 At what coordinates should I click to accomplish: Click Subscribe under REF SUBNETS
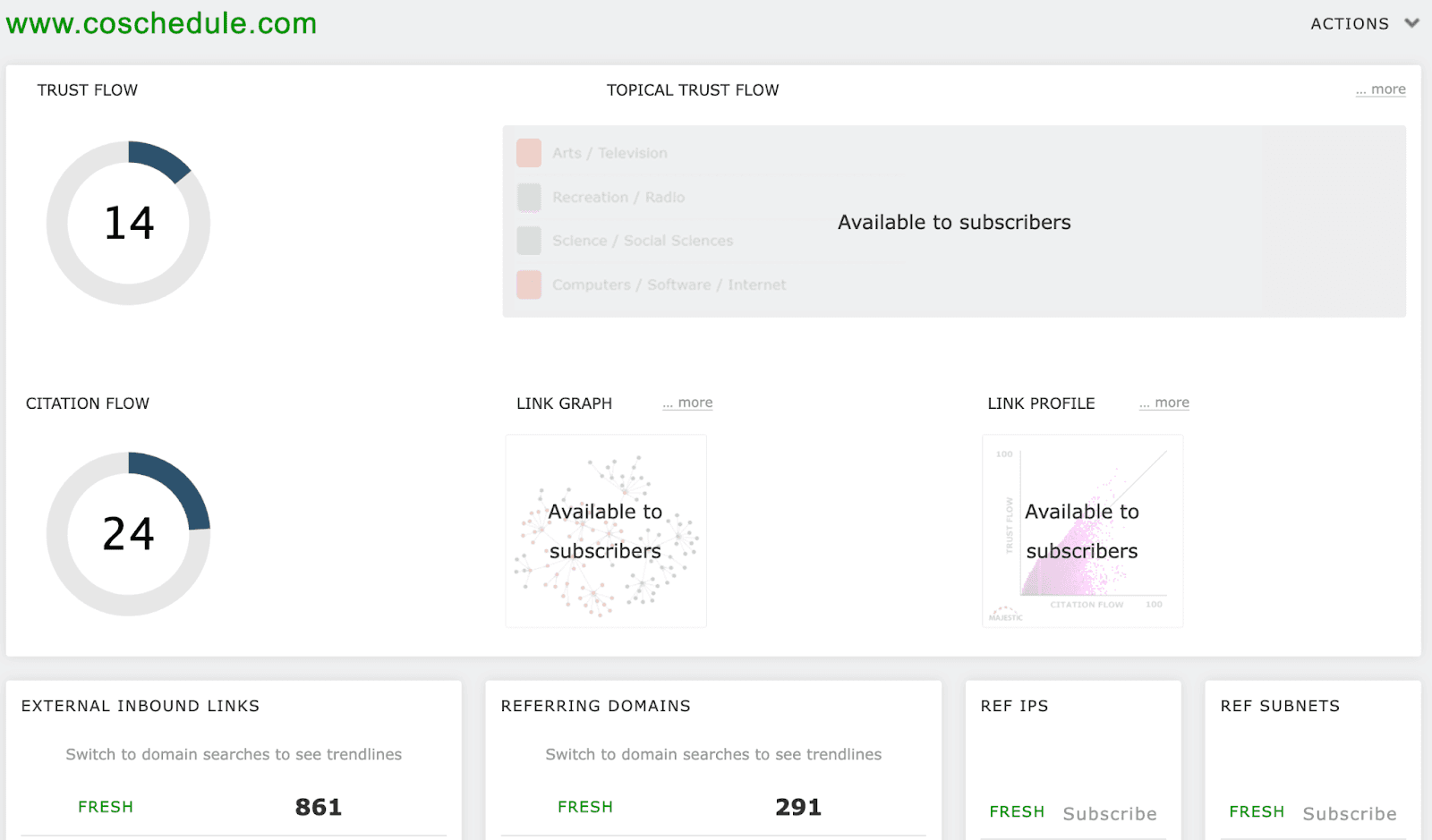pyautogui.click(x=1350, y=814)
